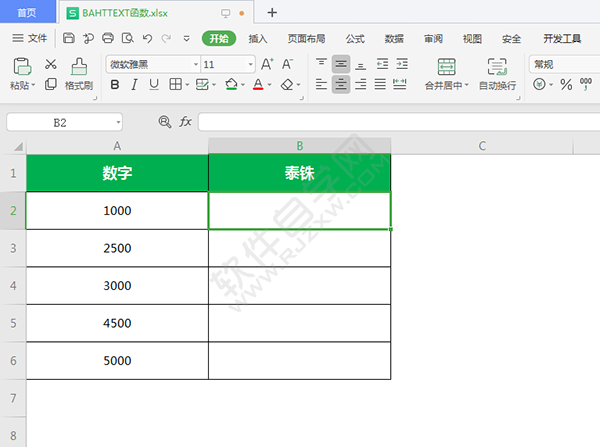Screen dimensions: 600x447
Task: Switch to the Data tab
Action: [394, 39]
